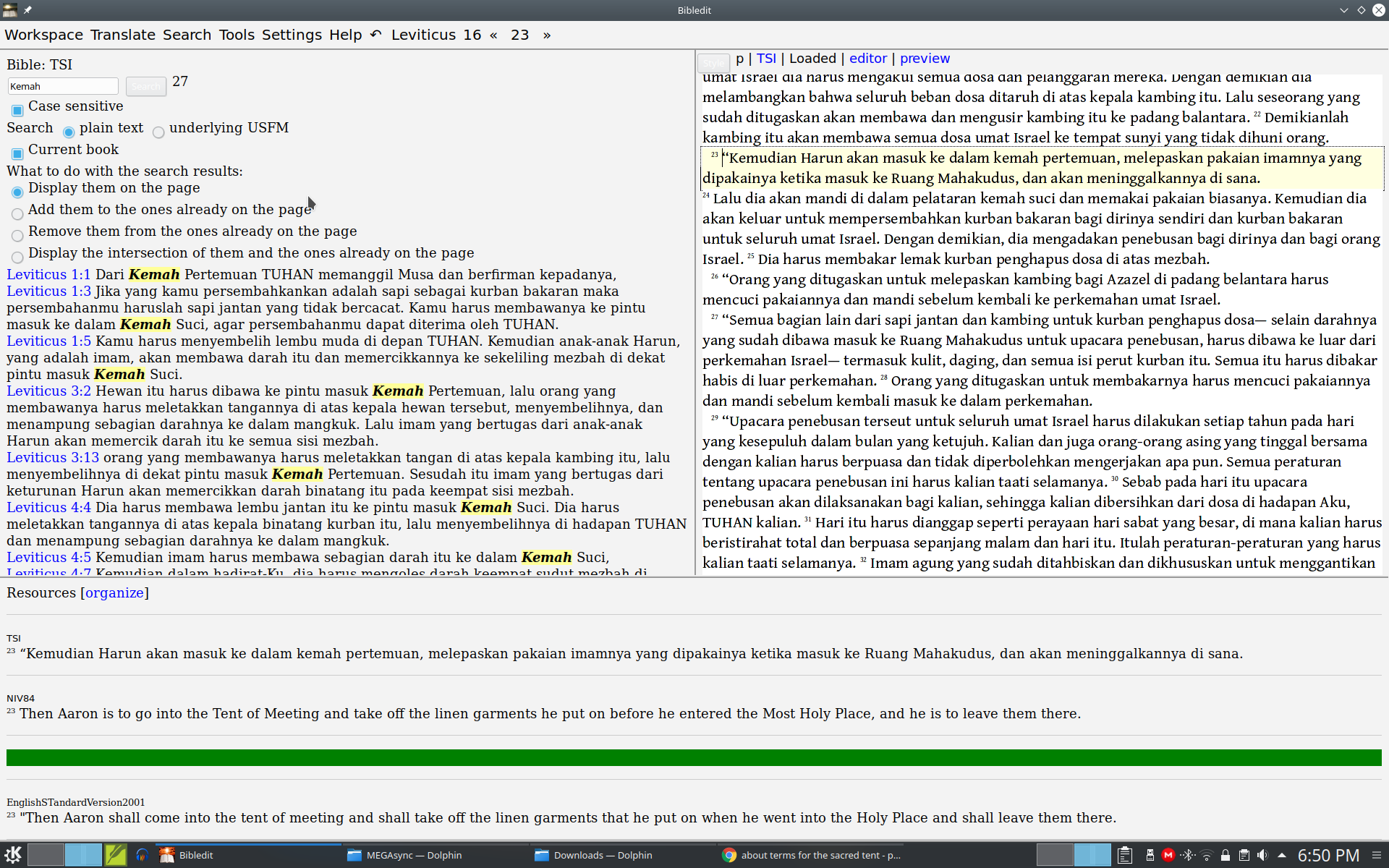Open the panel options icon at taskbar end

coord(1377,855)
